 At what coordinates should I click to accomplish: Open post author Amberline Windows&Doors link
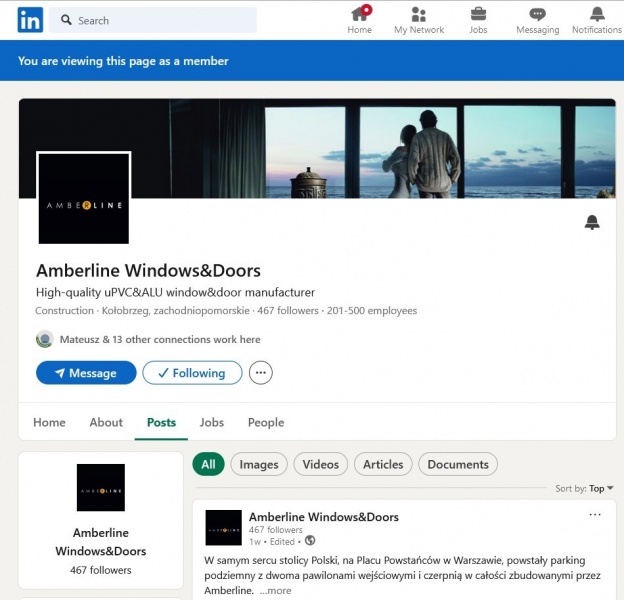[x=324, y=517]
